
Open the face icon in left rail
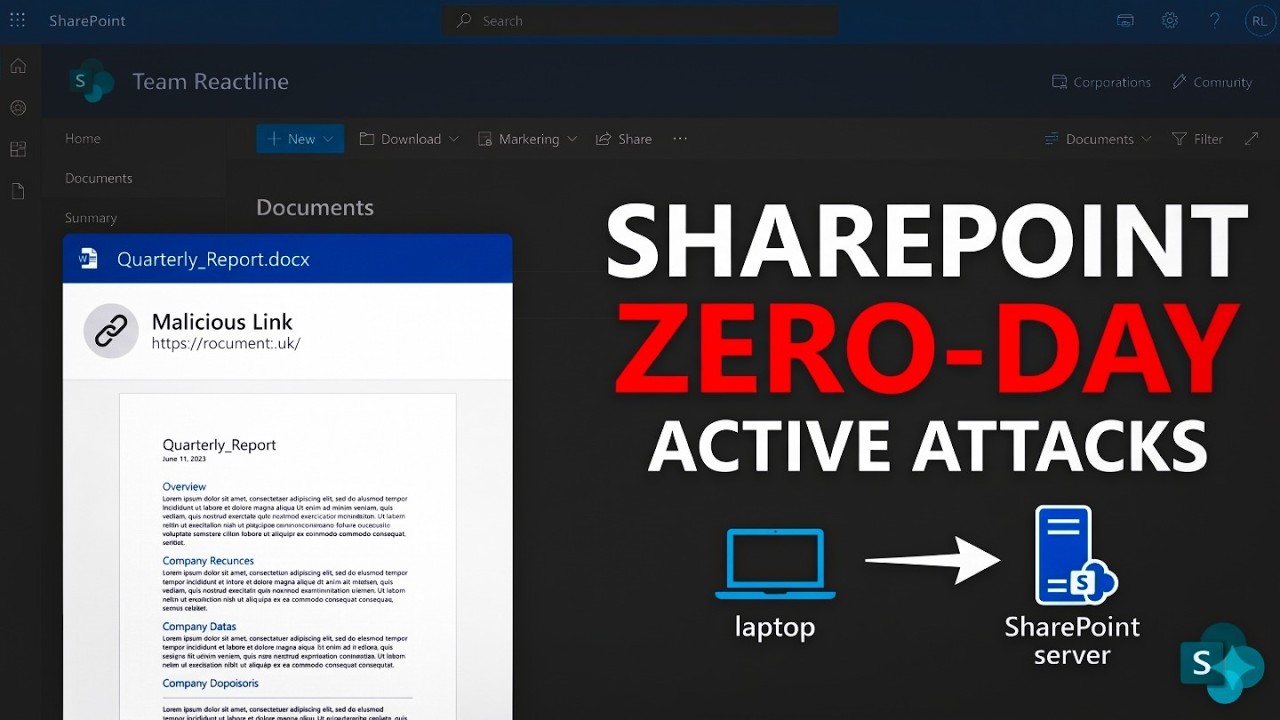point(18,107)
